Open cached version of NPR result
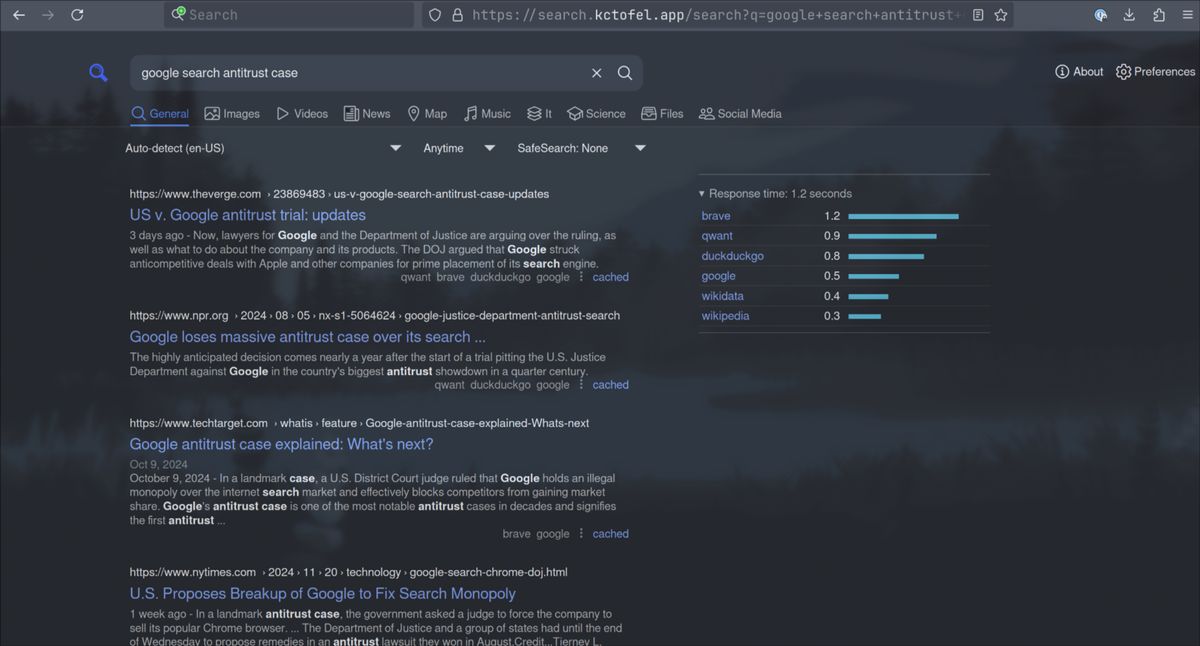 pyautogui.click(x=610, y=385)
